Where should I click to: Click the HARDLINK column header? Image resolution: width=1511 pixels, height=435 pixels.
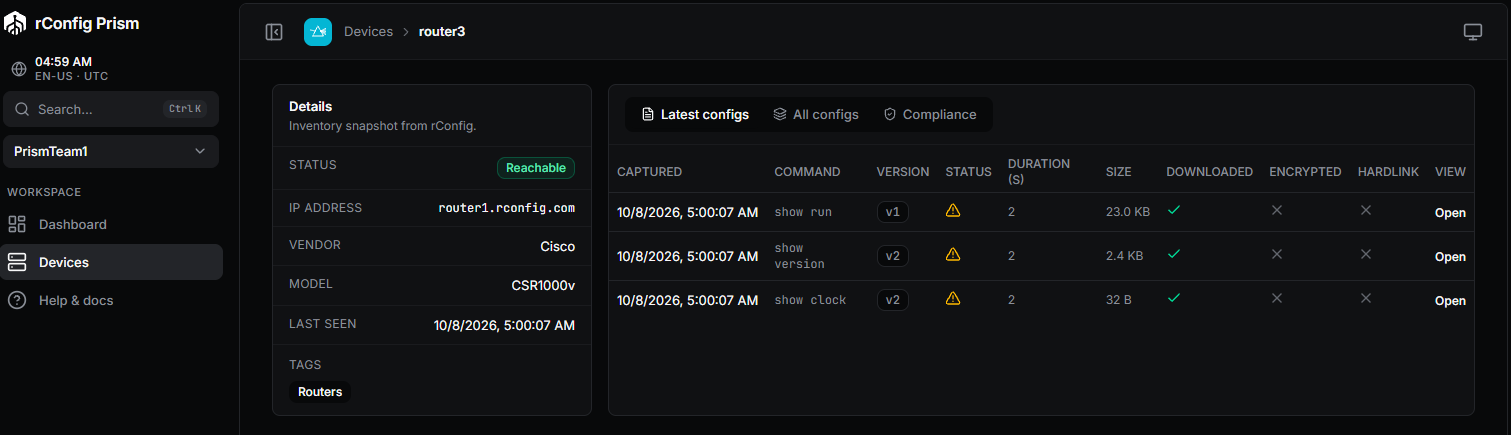pos(1388,172)
